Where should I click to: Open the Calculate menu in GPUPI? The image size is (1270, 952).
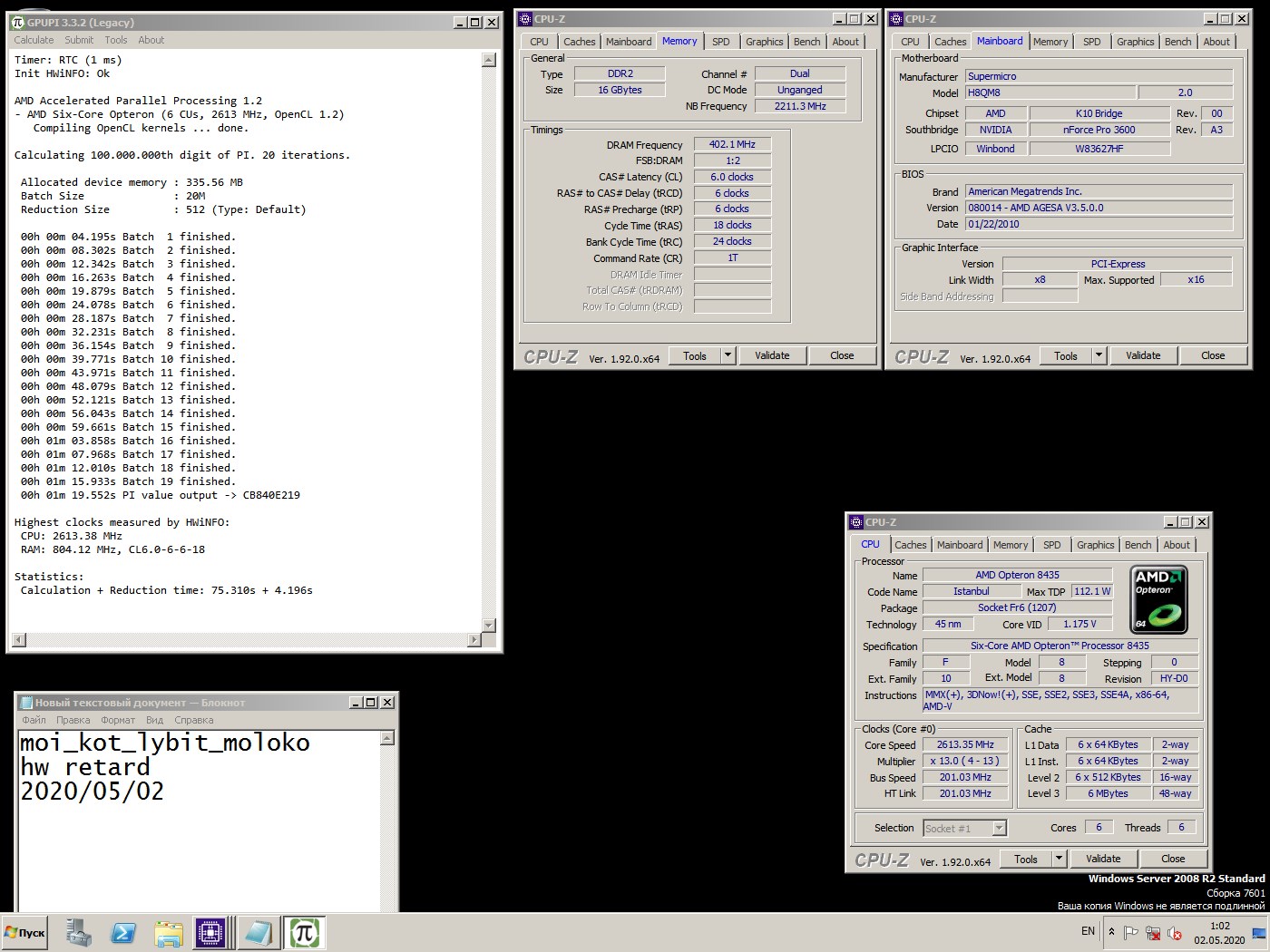click(34, 40)
